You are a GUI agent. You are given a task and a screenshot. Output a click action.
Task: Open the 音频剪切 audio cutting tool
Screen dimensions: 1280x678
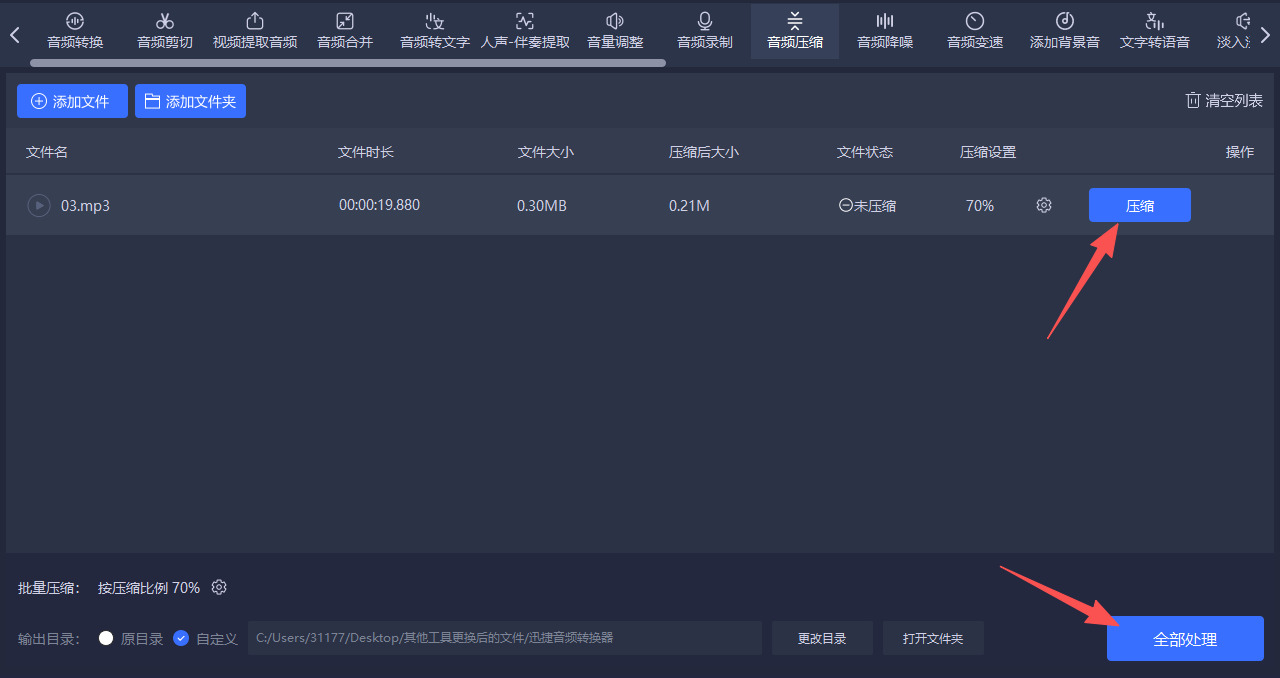(164, 30)
